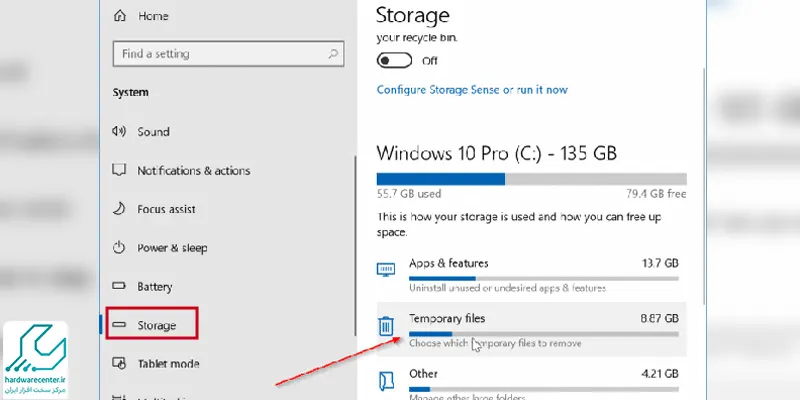Click the Temporary files trash icon
The width and height of the screenshot is (800, 400).
pyautogui.click(x=386, y=326)
